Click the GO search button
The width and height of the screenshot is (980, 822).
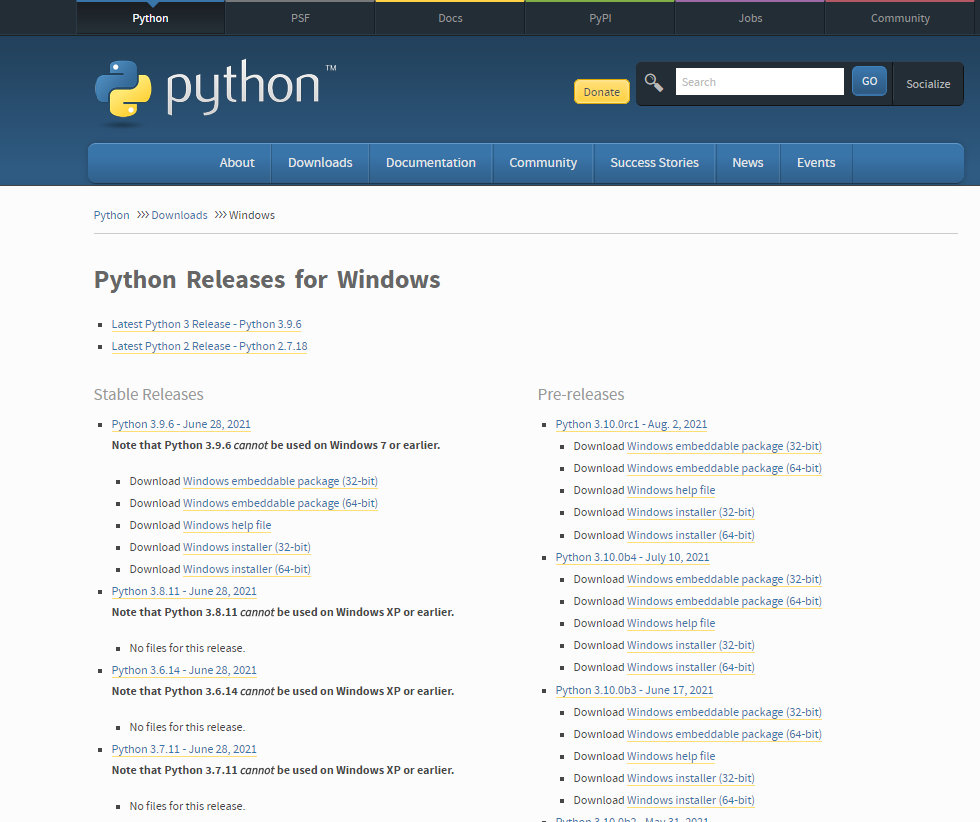pyautogui.click(x=869, y=81)
